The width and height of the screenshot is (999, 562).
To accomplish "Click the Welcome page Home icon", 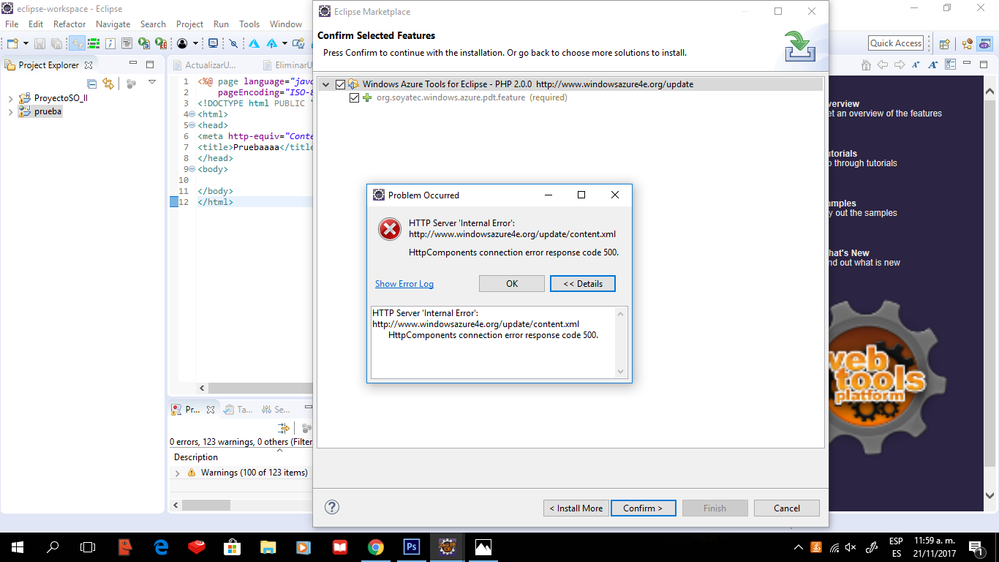I will [x=866, y=64].
